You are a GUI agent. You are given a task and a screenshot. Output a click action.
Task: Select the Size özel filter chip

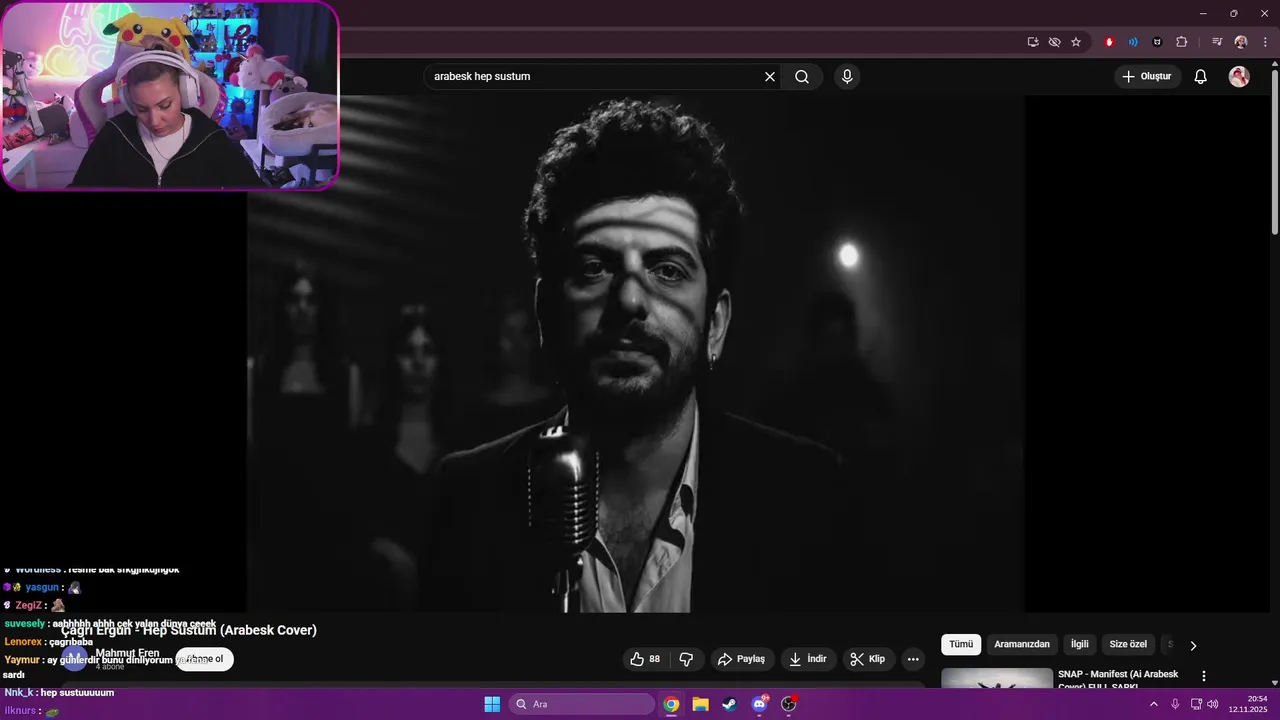pyautogui.click(x=1128, y=645)
